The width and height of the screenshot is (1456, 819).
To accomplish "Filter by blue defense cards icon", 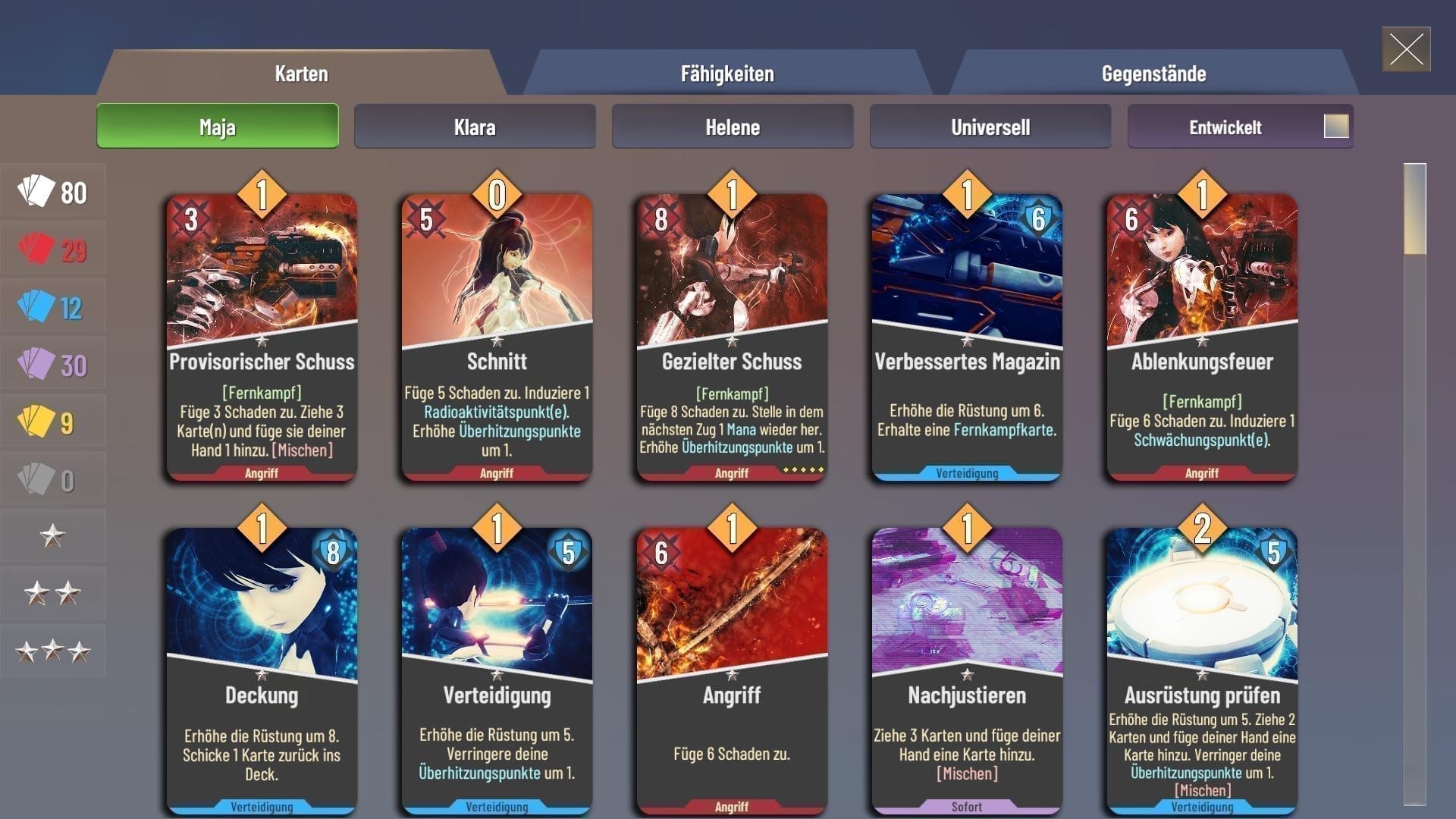I will 52,307.
